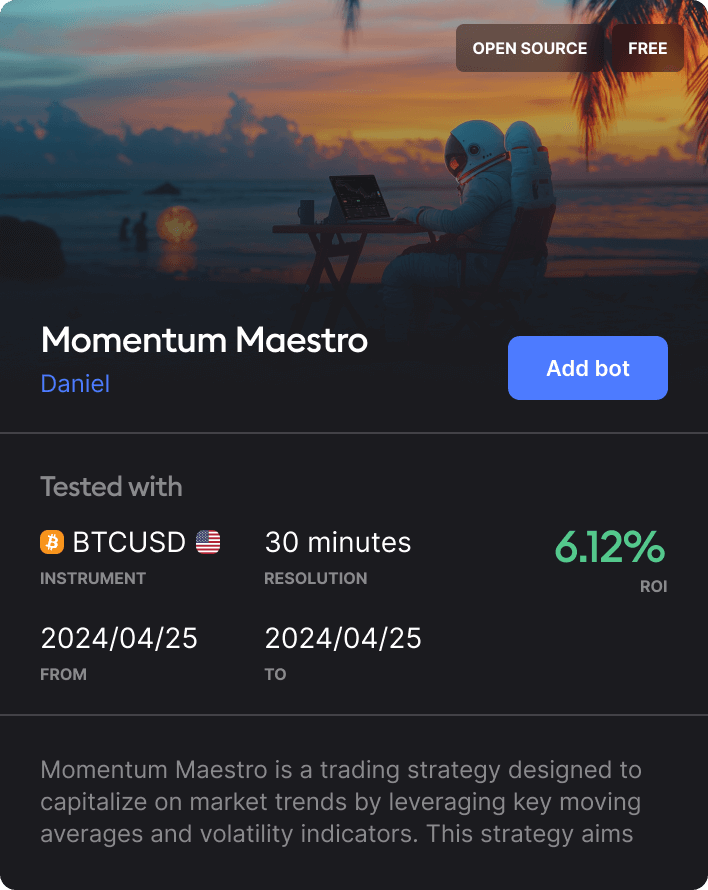Open the author link Daniel
The height and width of the screenshot is (890, 708).
click(75, 383)
